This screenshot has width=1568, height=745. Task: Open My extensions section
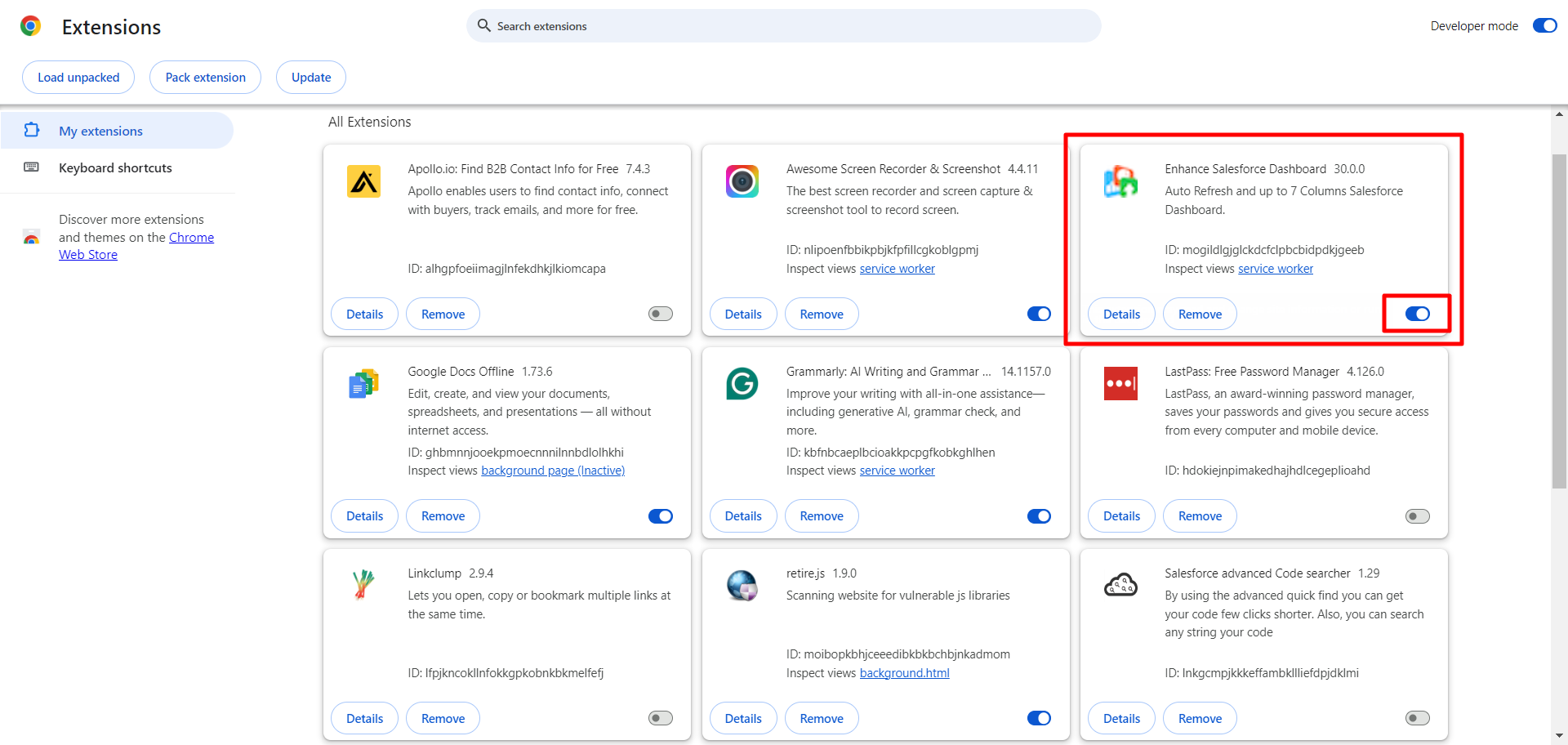click(117, 131)
